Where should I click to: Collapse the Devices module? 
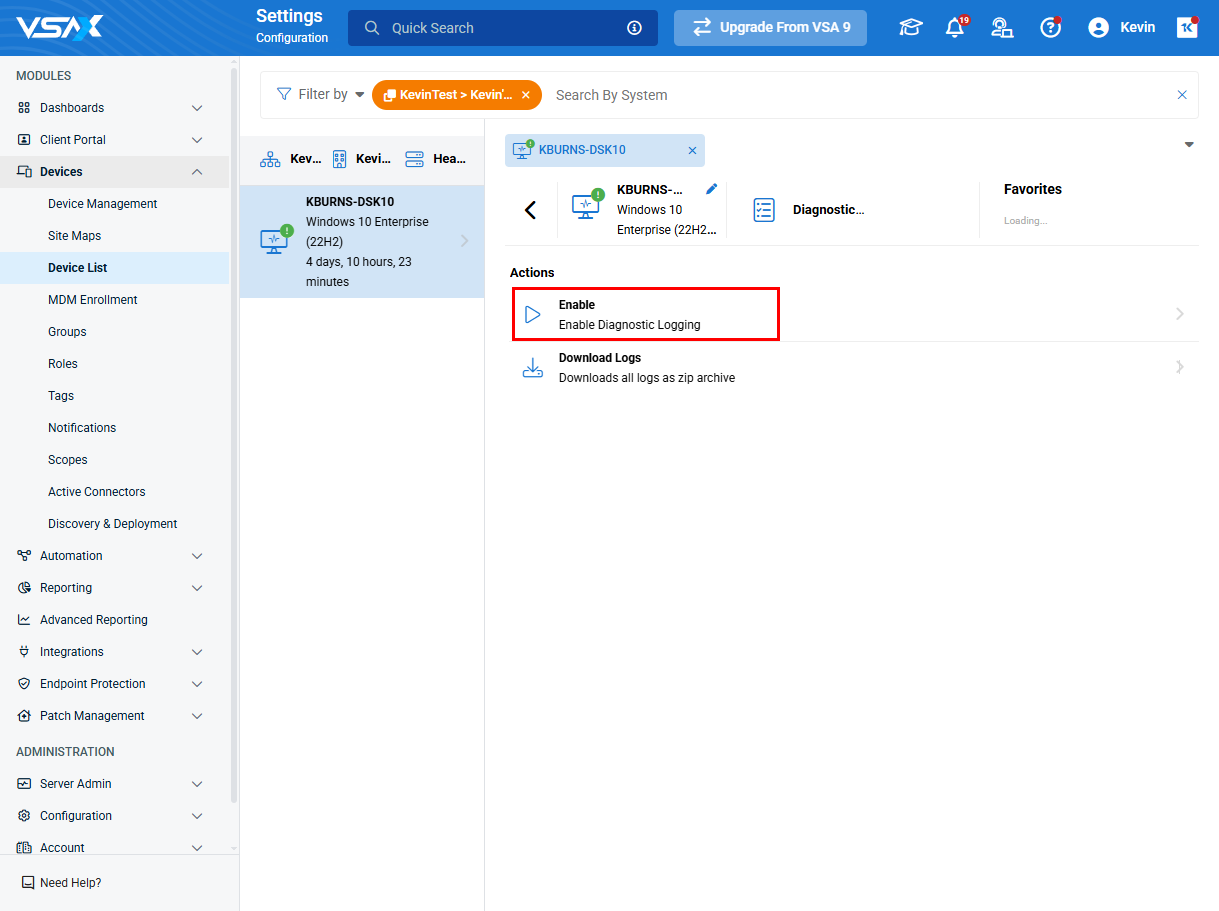click(197, 172)
